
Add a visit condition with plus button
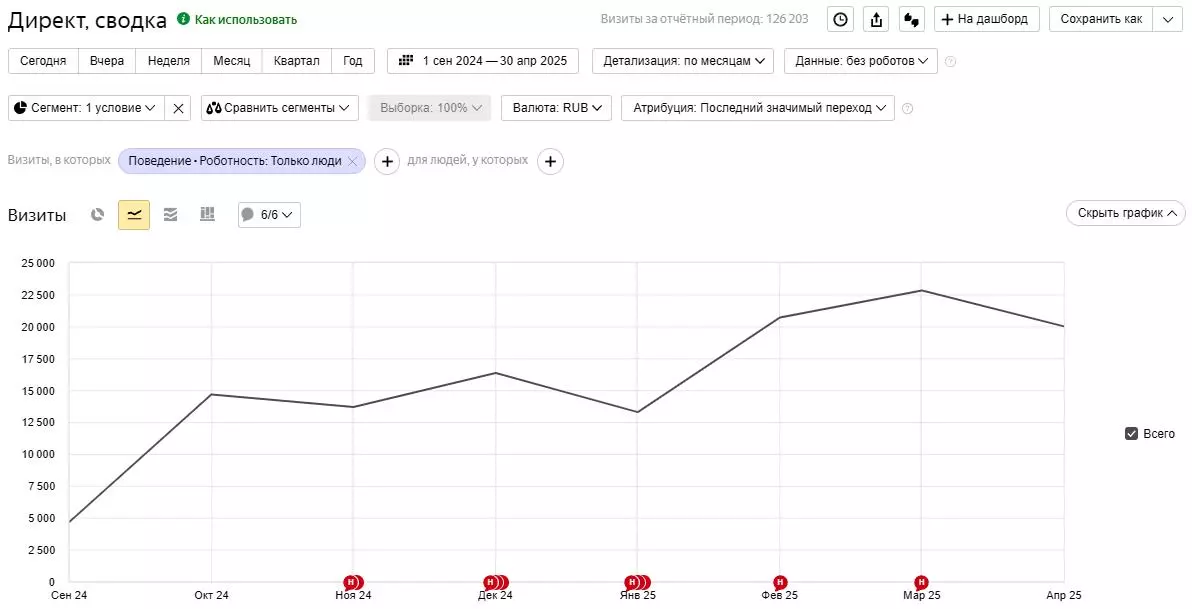(x=387, y=161)
